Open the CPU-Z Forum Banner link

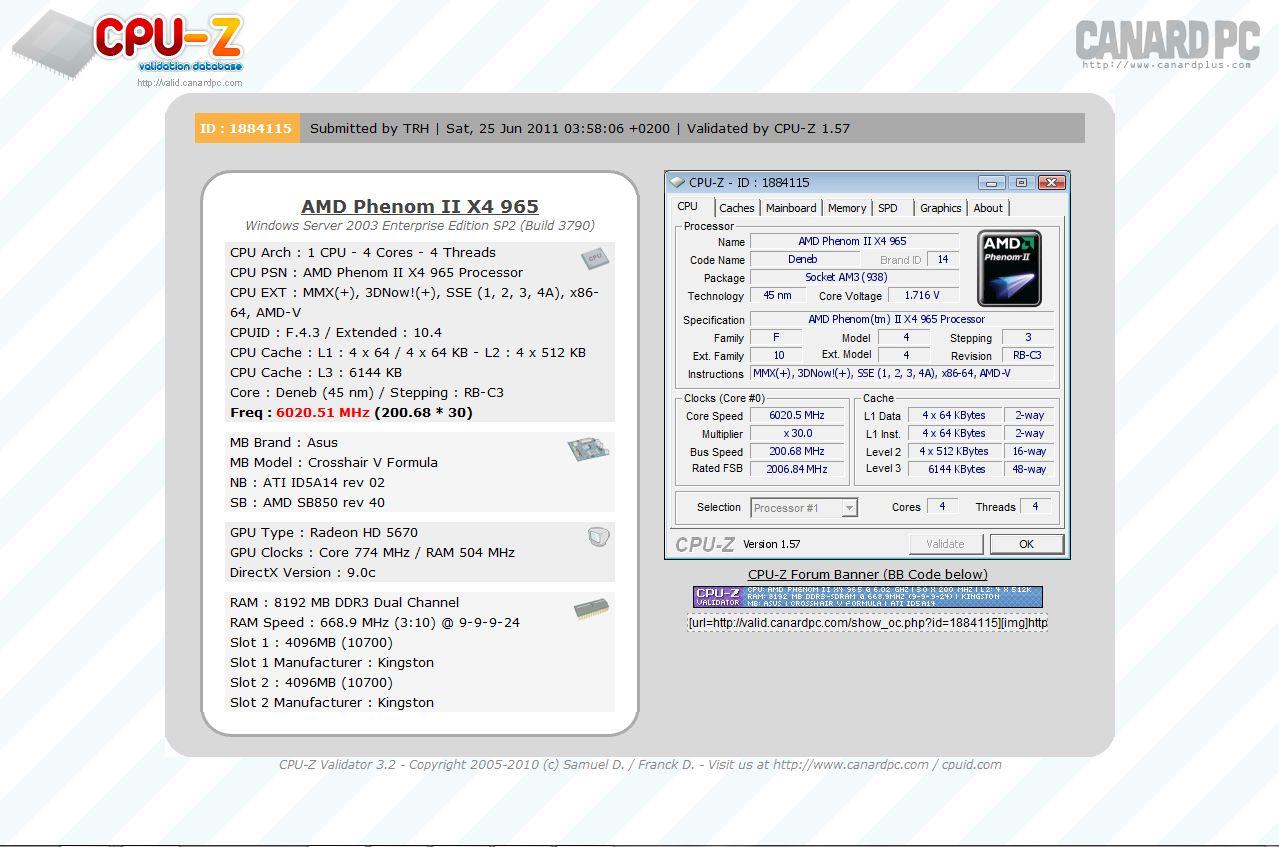pyautogui.click(x=868, y=574)
